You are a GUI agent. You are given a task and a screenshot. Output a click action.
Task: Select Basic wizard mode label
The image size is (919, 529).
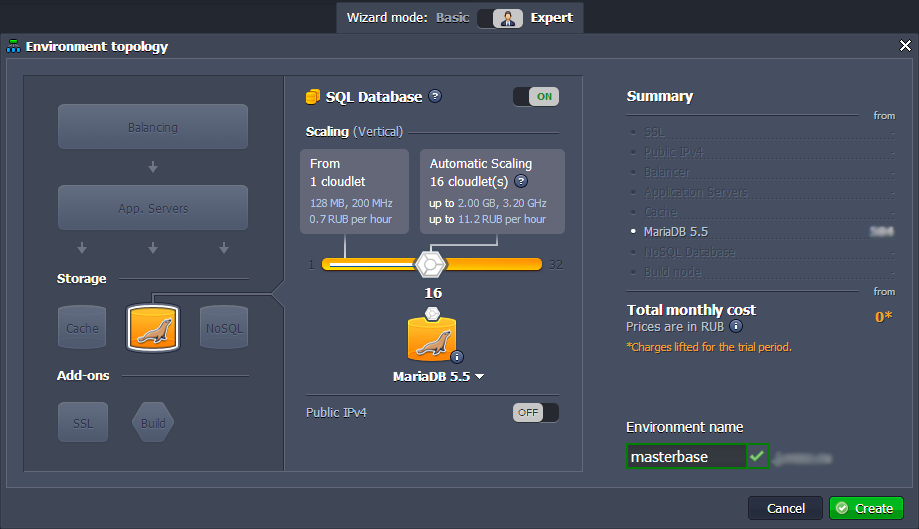point(452,18)
